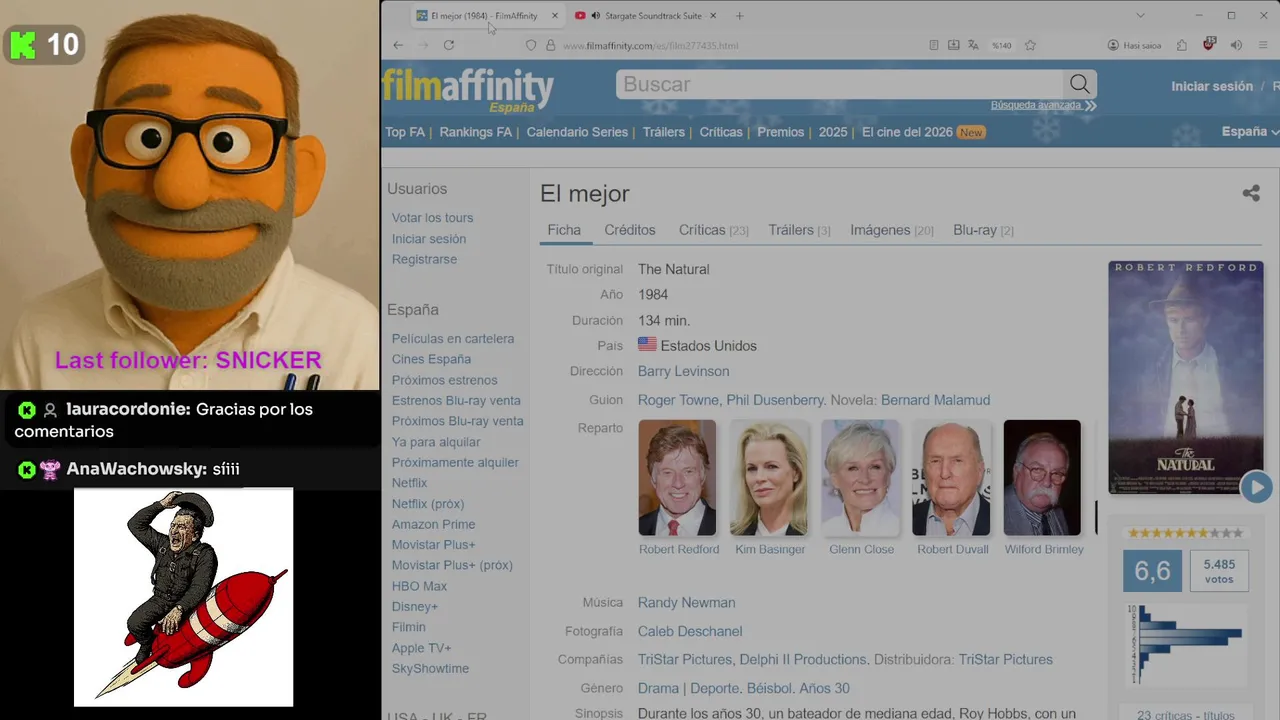Open Bernard Malamud novel author link

(935, 400)
